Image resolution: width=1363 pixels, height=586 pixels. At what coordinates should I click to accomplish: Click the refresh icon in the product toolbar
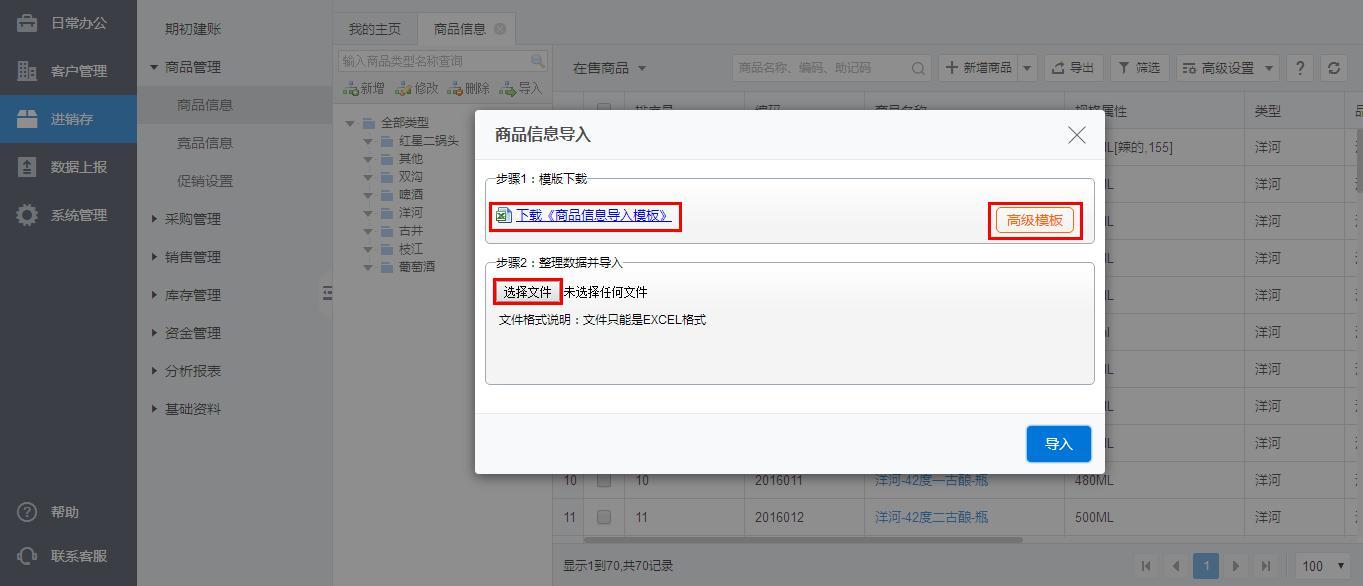pyautogui.click(x=1332, y=68)
